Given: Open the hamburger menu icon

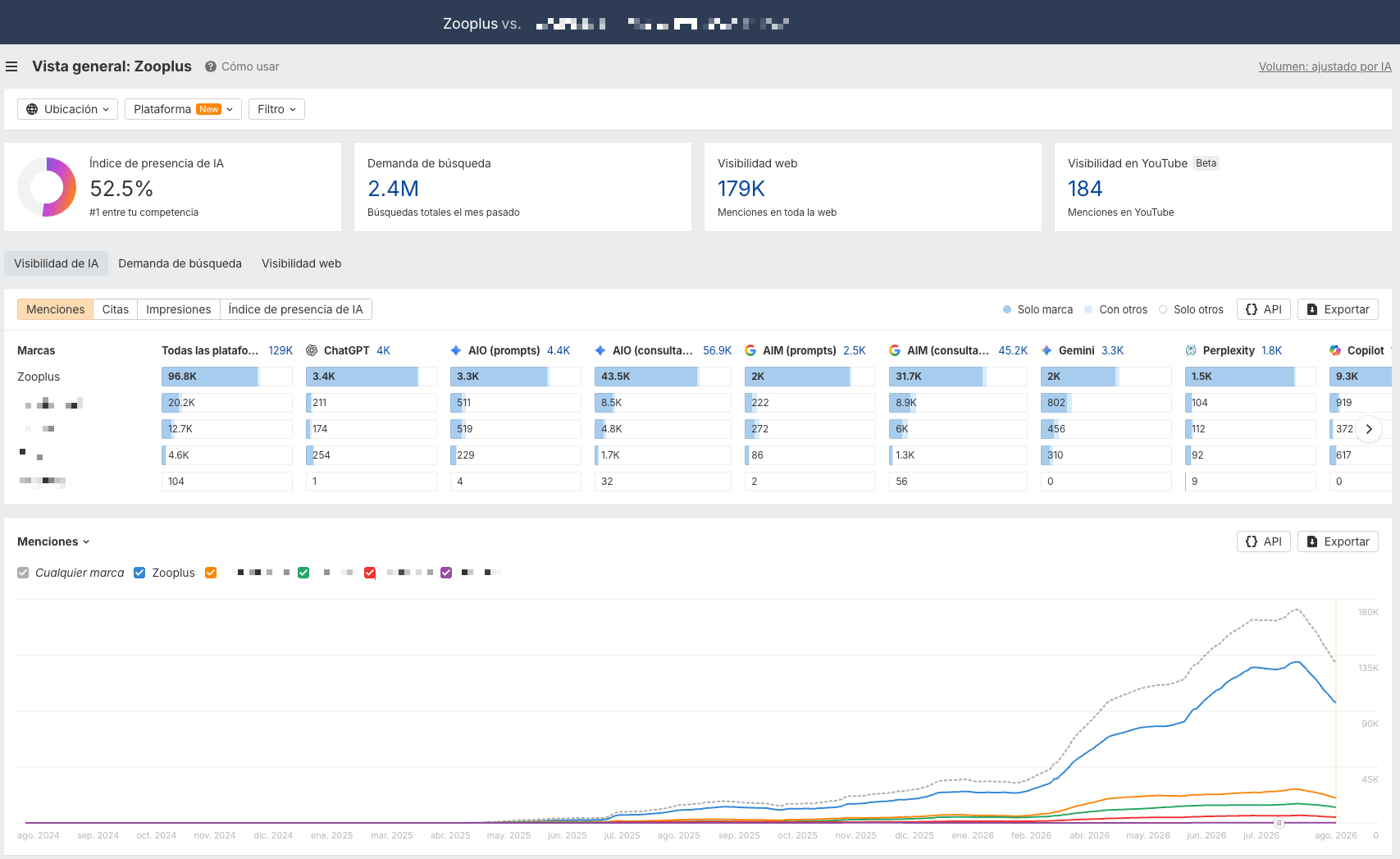Looking at the screenshot, I should tap(11, 66).
